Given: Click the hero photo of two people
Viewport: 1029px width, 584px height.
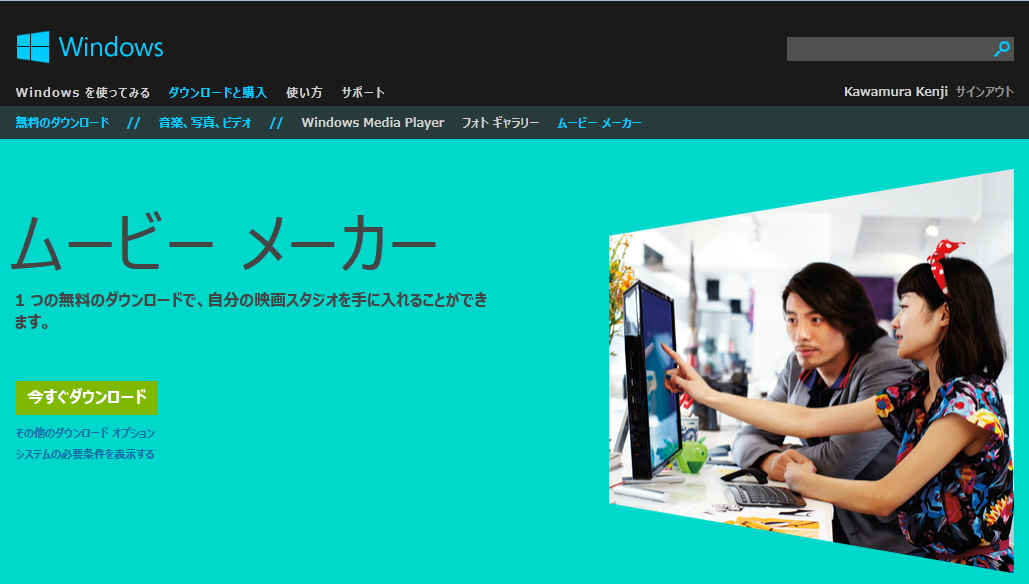Looking at the screenshot, I should 811,371.
